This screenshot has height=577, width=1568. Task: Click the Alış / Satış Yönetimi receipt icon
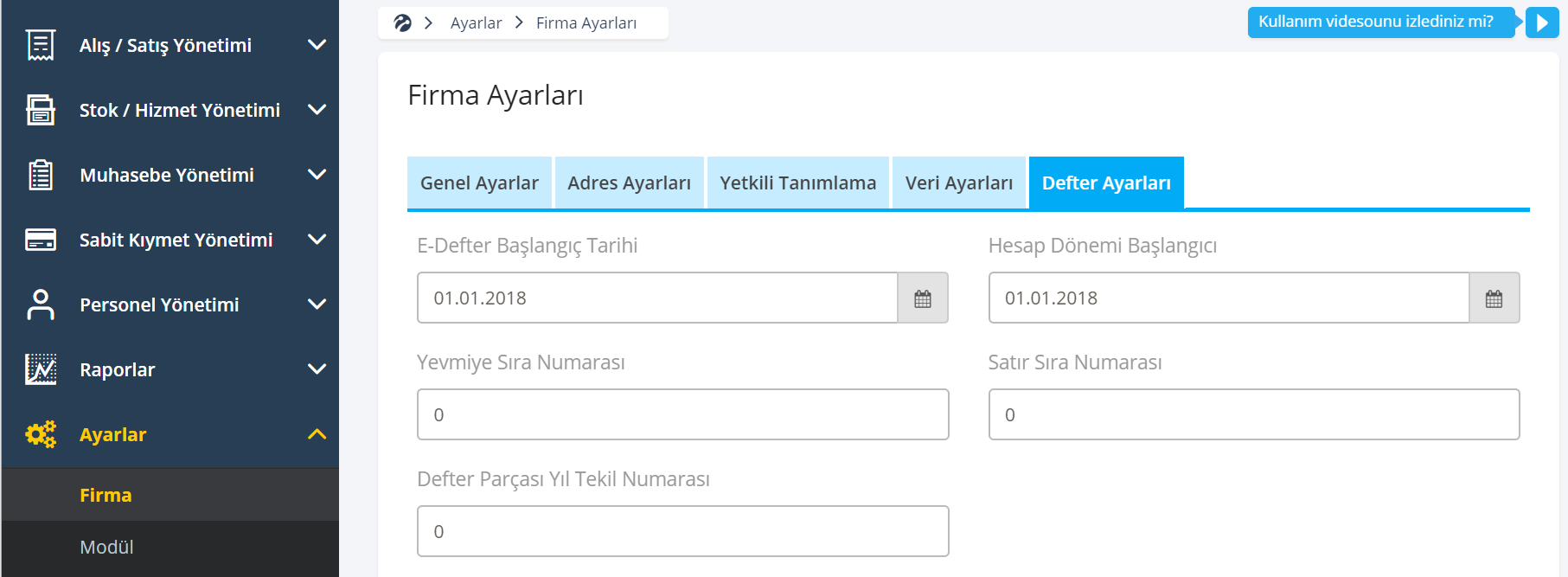point(41,45)
